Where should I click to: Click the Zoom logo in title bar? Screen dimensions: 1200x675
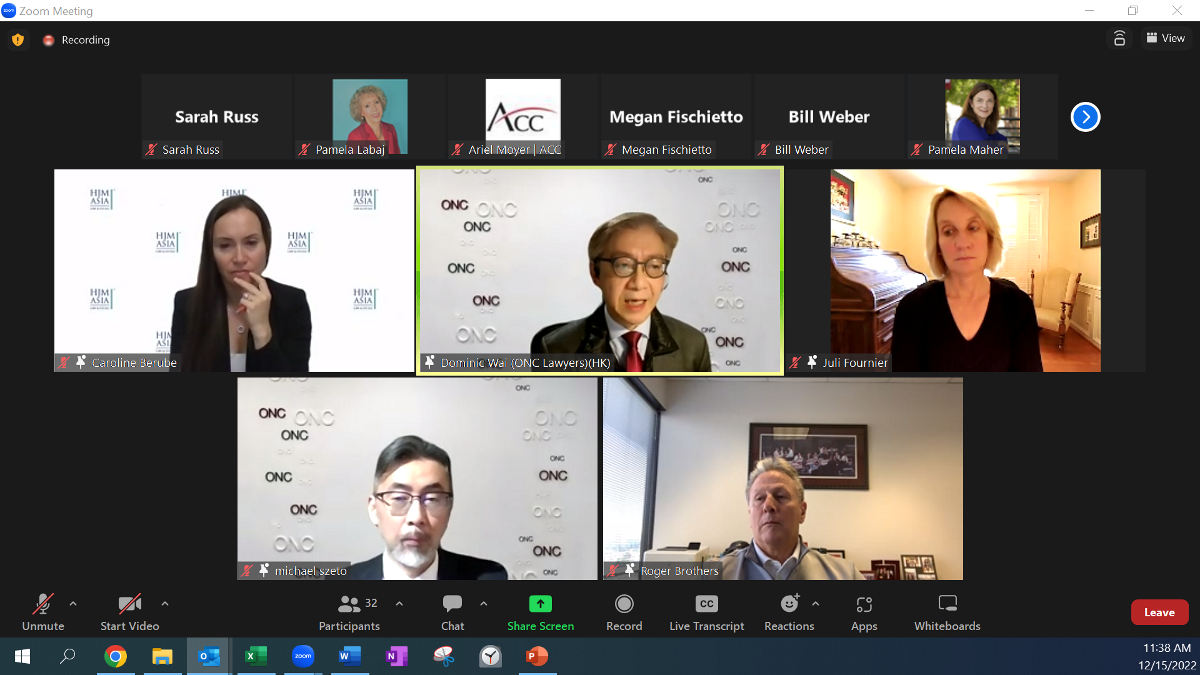9,11
